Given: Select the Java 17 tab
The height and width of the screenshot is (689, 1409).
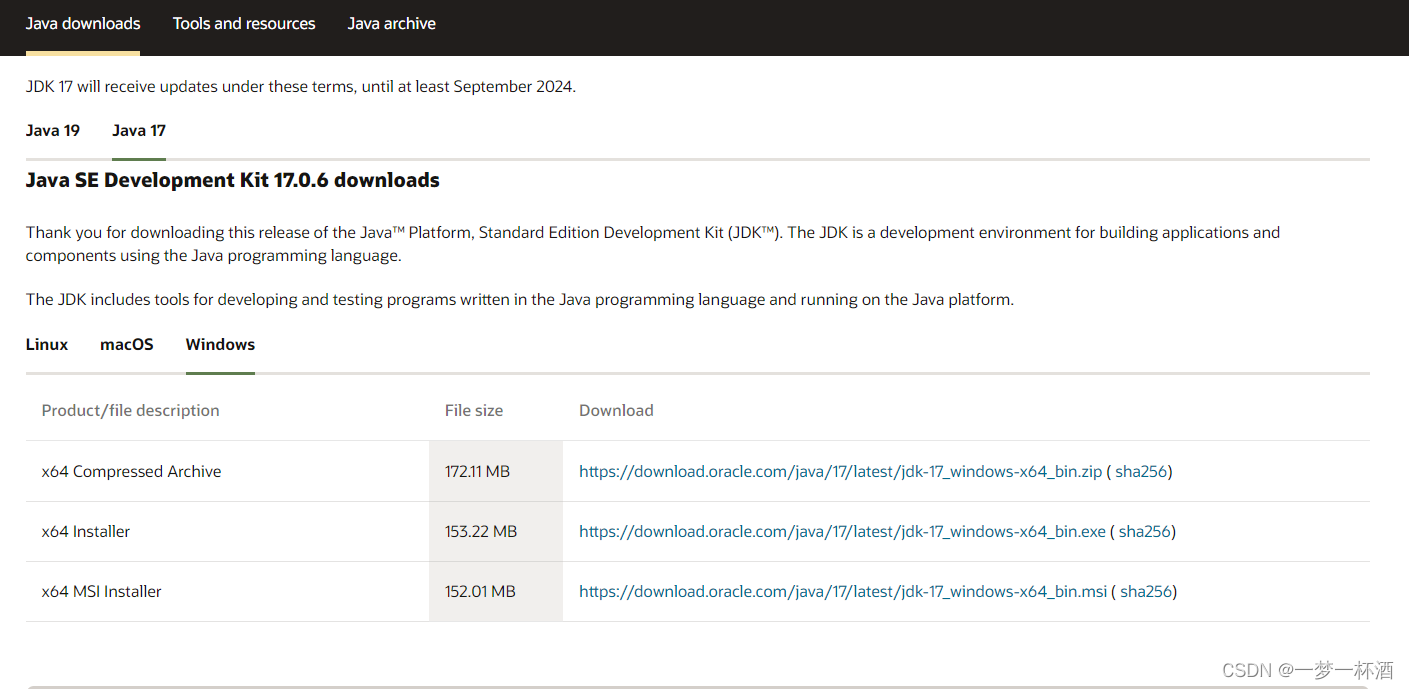Looking at the screenshot, I should click(x=139, y=131).
